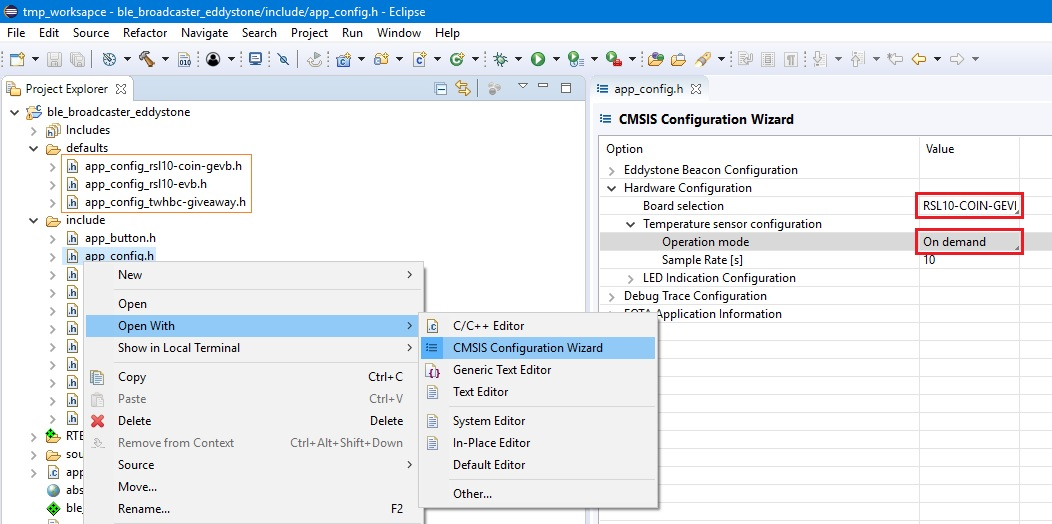
Task: Open the Navigate menu
Action: point(205,33)
